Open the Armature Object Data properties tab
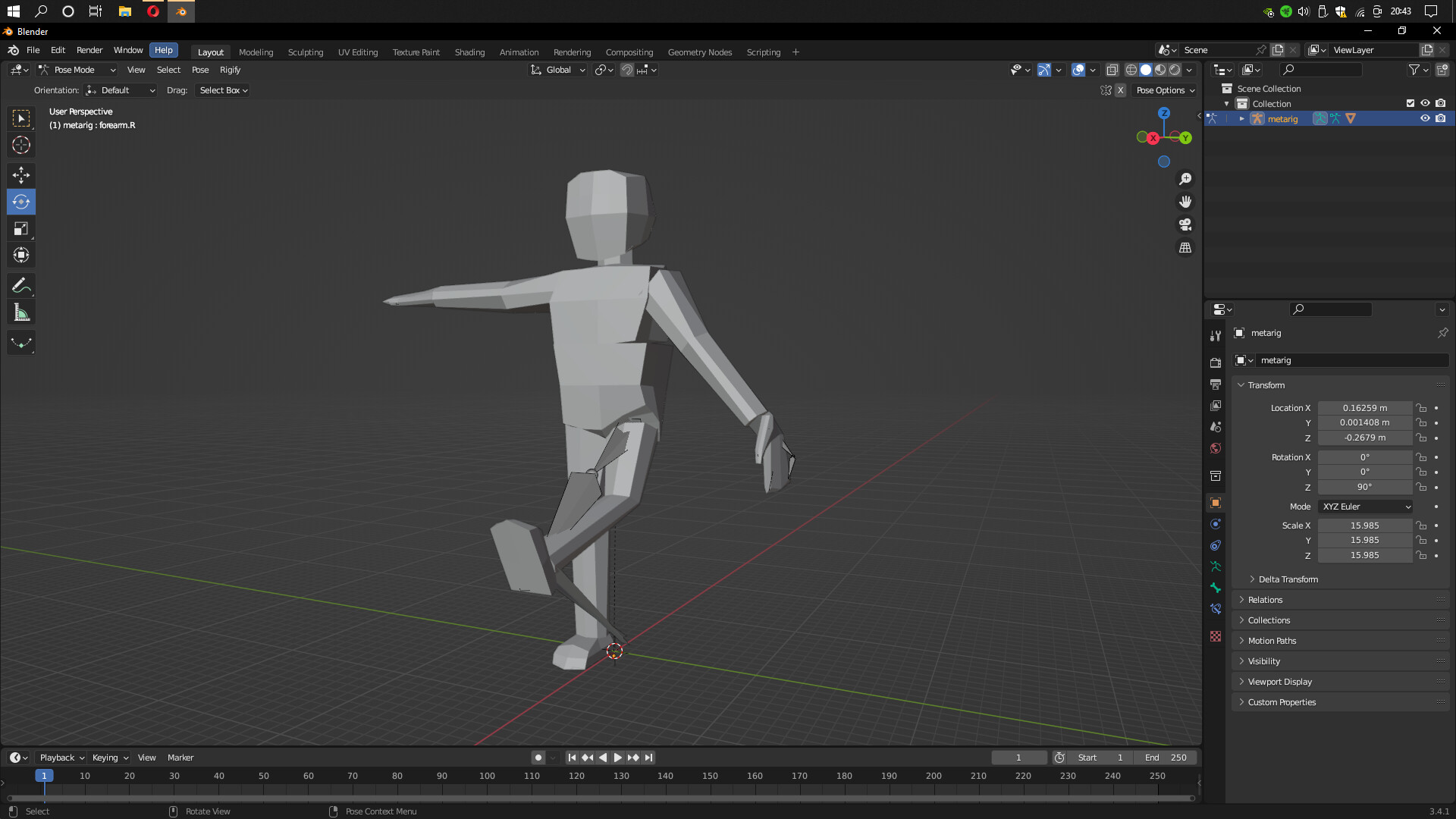 pos(1216,566)
